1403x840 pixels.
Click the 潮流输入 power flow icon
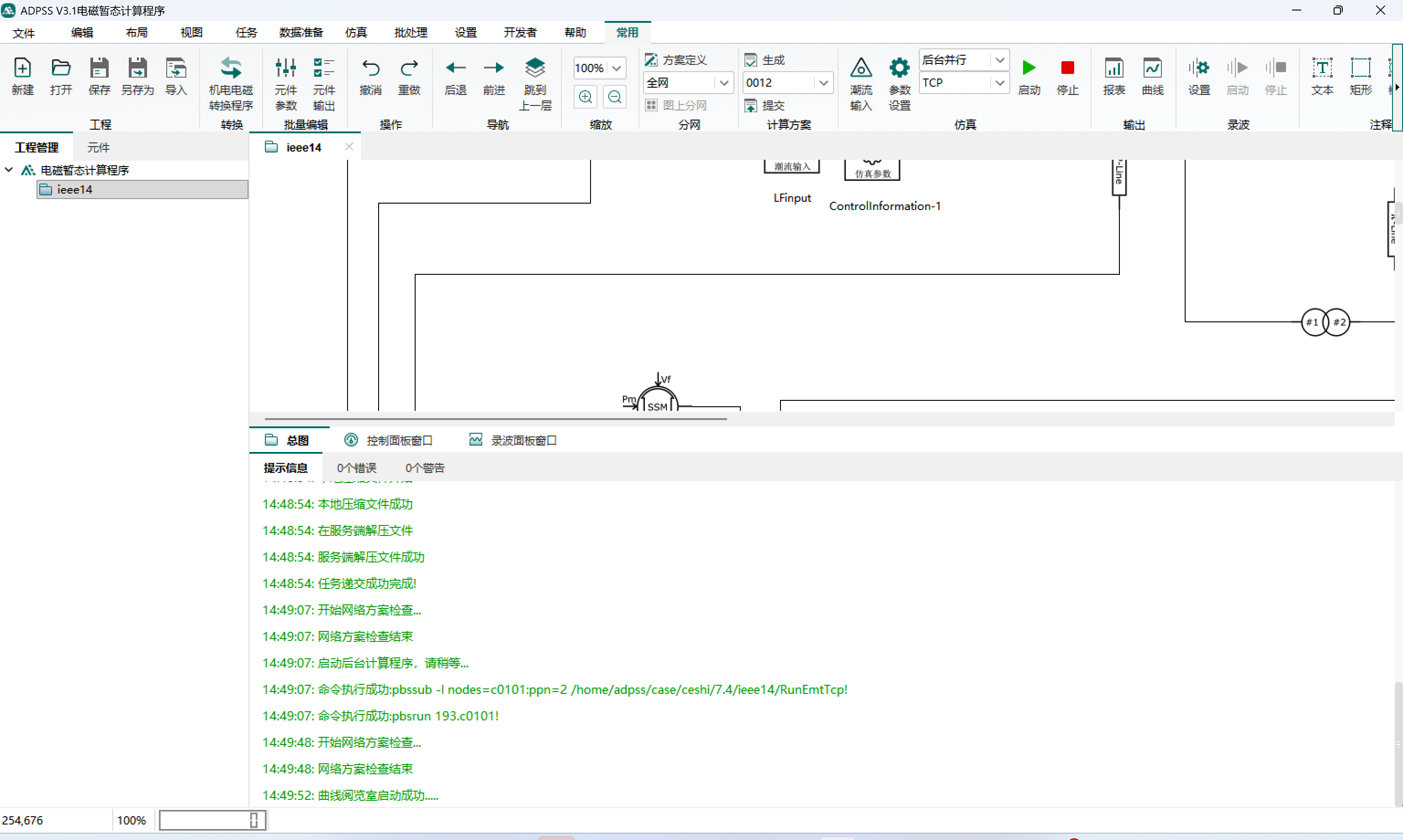pyautogui.click(x=860, y=68)
